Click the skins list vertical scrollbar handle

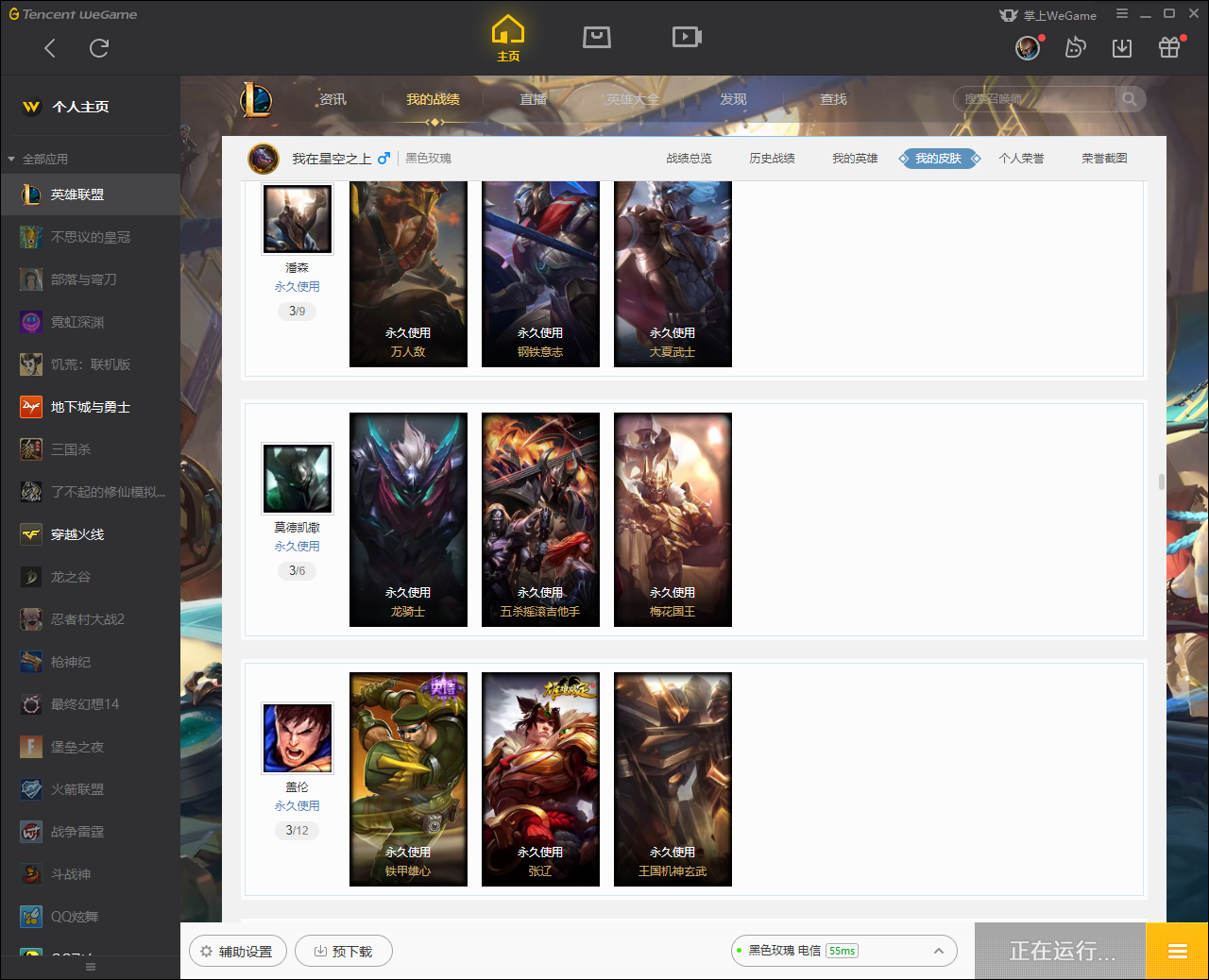pyautogui.click(x=1161, y=482)
